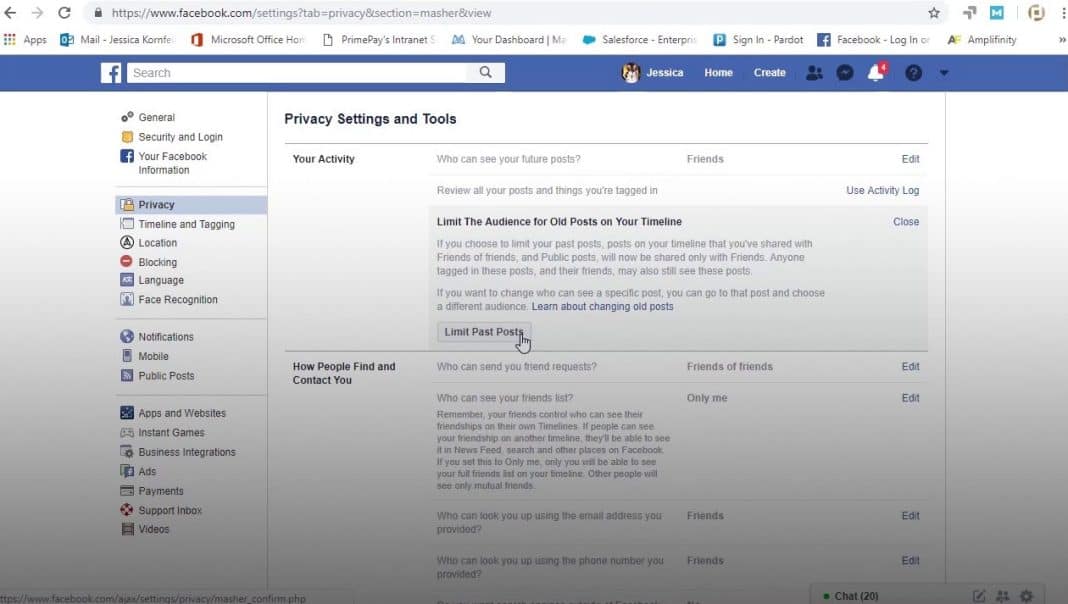1068x604 pixels.
Task: Reload the page with the refresh icon
Action: click(x=66, y=14)
